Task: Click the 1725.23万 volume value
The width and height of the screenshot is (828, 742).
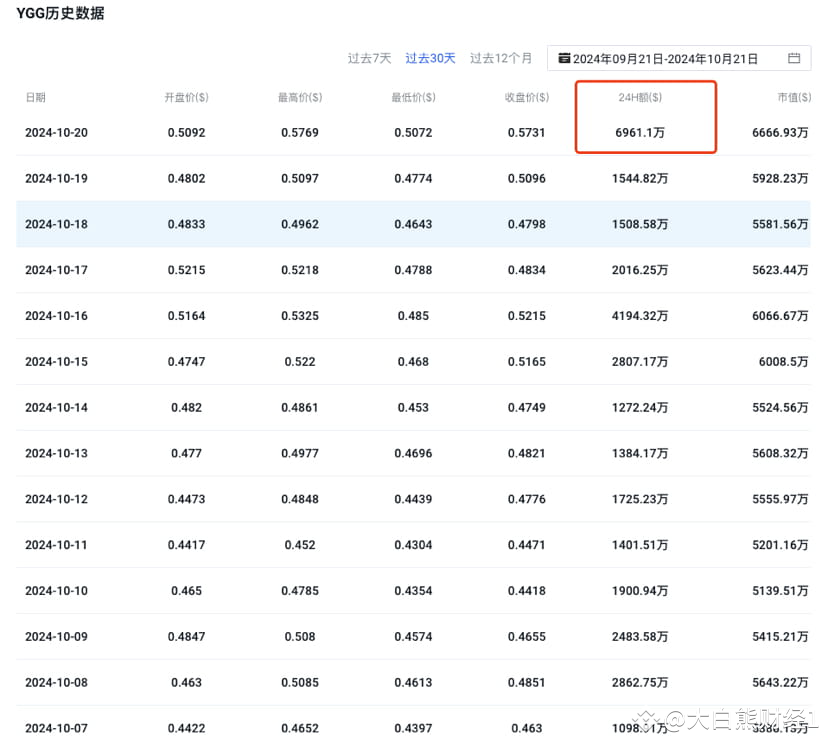Action: [640, 499]
